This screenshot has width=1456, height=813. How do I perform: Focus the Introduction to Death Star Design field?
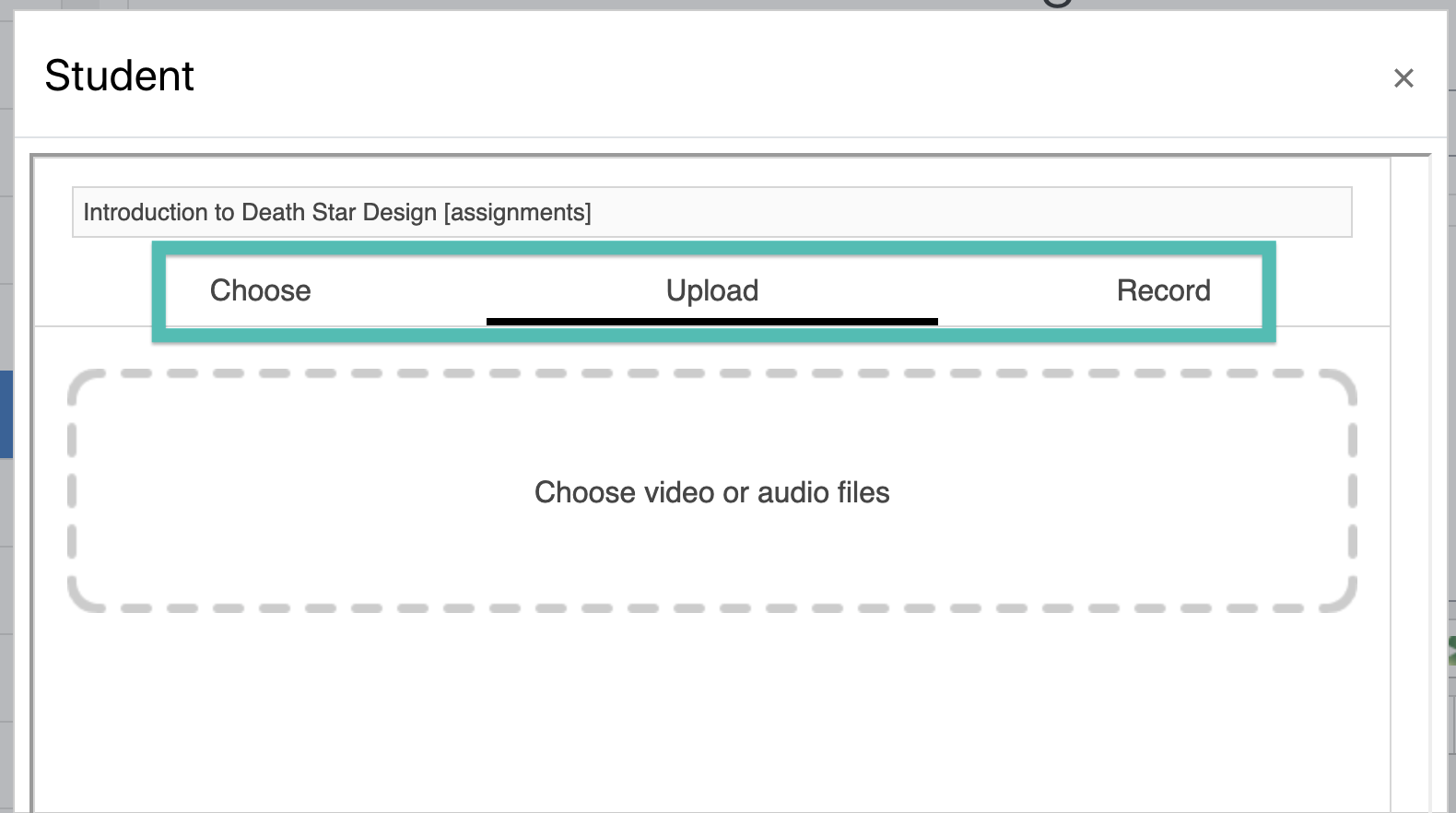click(712, 212)
